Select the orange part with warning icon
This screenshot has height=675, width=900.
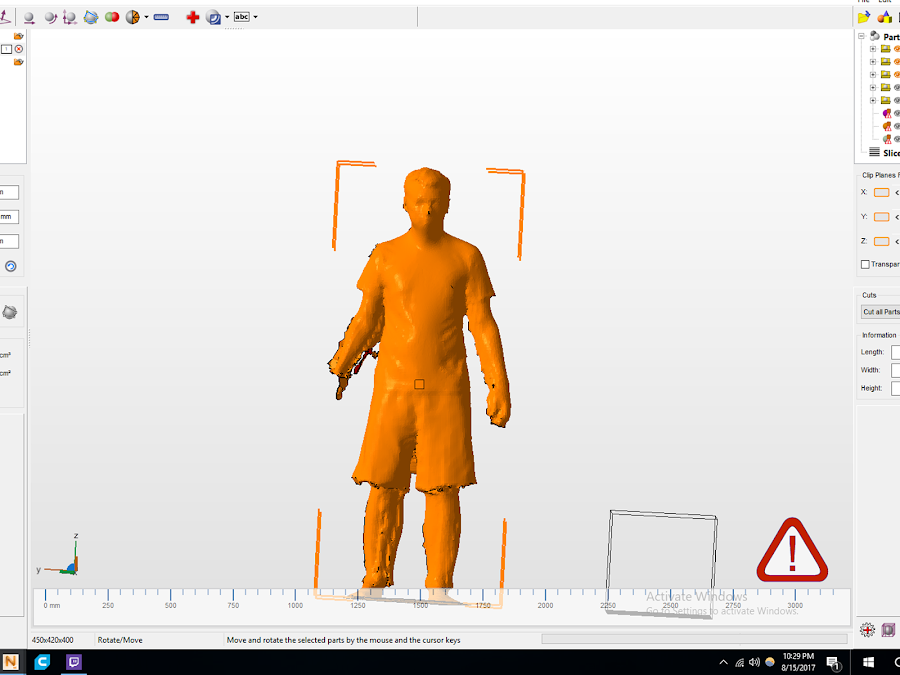tap(887, 126)
